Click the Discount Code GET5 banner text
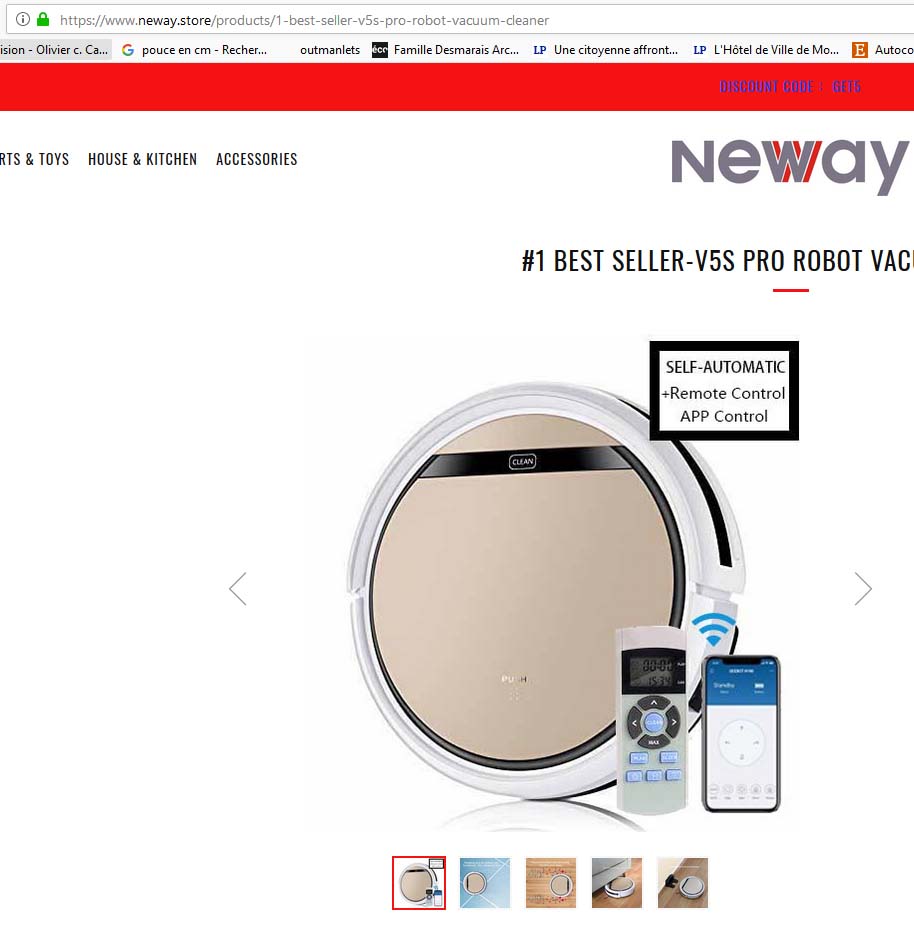Viewport: 914px width, 930px height. (x=789, y=87)
